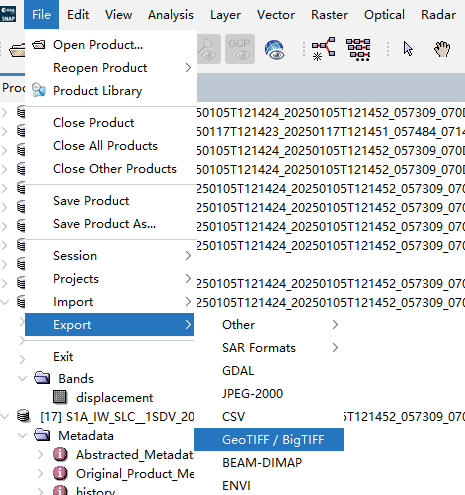Viewport: 465px width, 495px height.
Task: Select product row containing 057484
Action: pyautogui.click(x=331, y=132)
